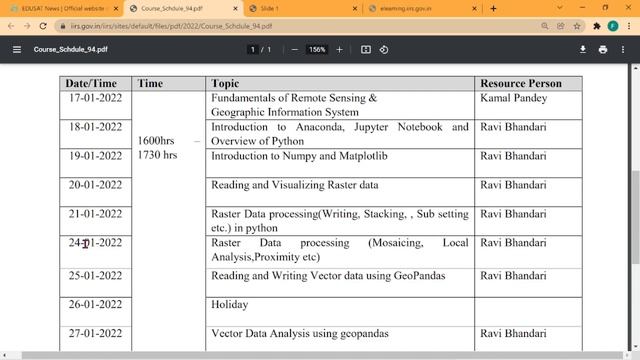Click the 1600hrs time text
Screen dimensions: 640x360
156,141
